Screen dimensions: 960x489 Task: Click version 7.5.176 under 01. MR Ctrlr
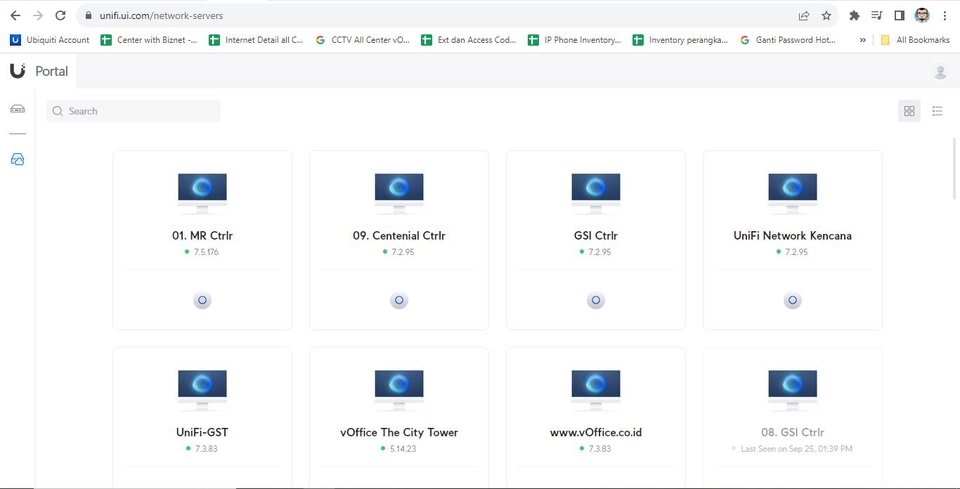[206, 252]
